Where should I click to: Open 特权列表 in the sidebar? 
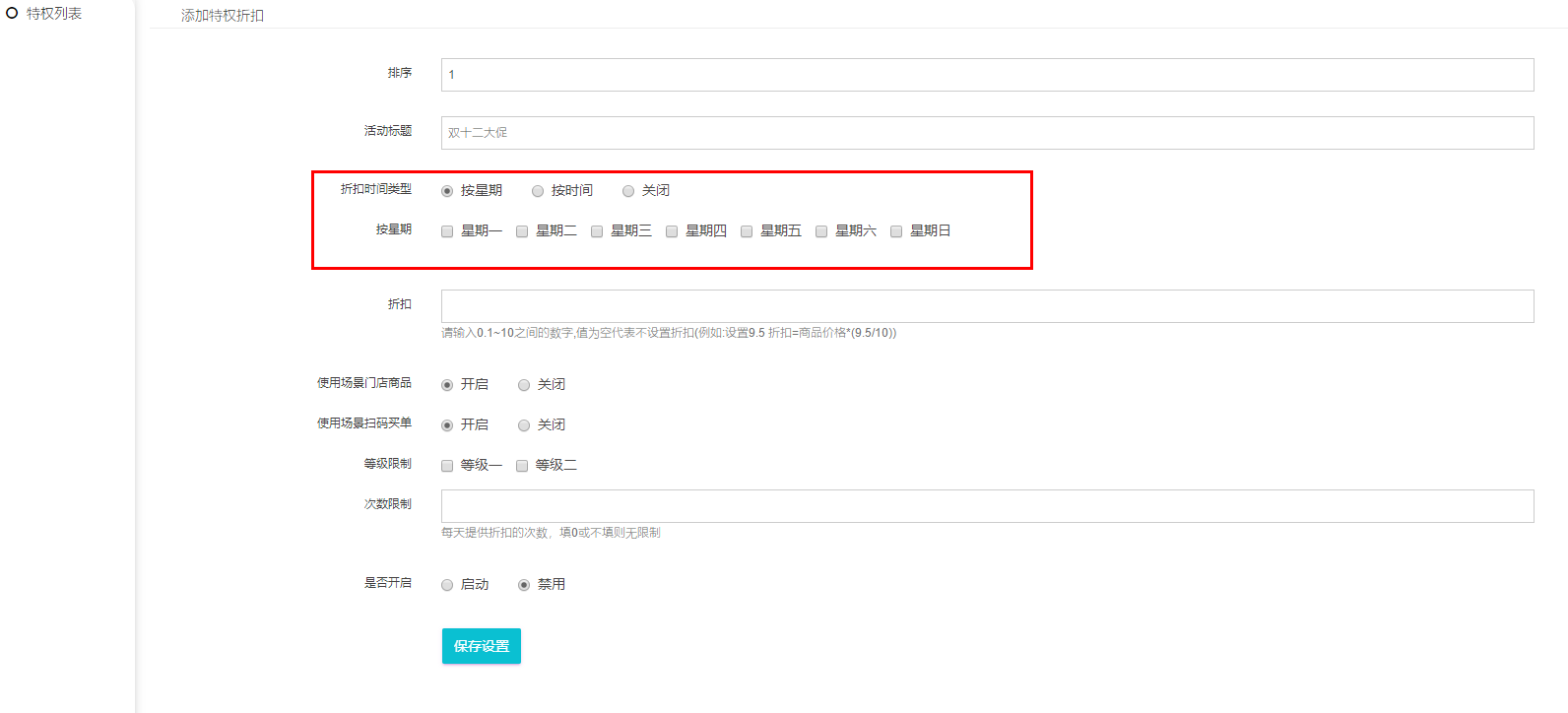(53, 14)
